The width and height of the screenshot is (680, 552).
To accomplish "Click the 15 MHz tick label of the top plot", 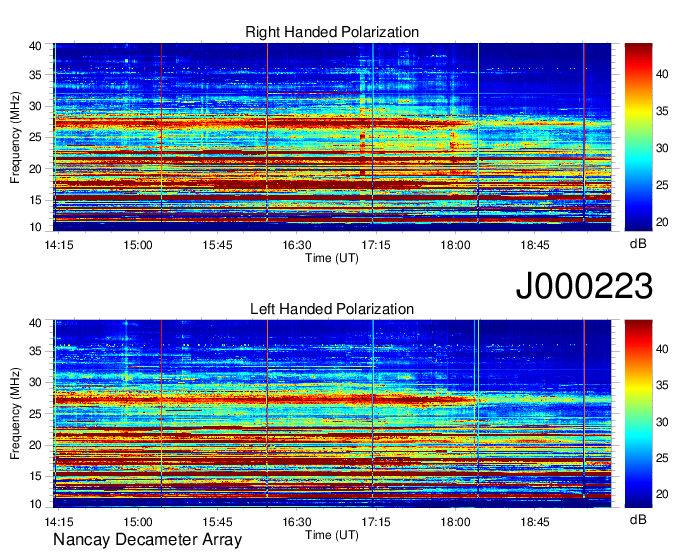I will tap(36, 200).
